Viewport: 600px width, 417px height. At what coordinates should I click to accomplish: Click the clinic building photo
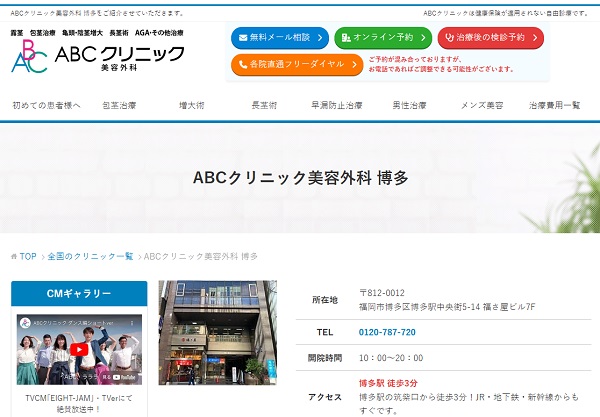218,332
